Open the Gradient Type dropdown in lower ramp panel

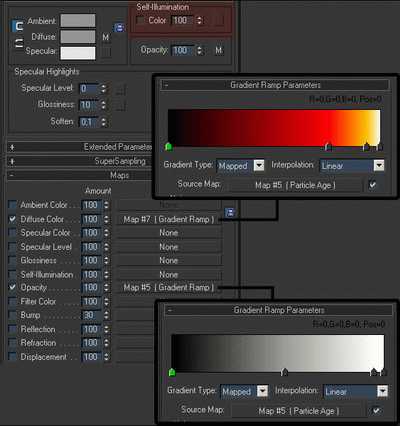[x=263, y=391]
